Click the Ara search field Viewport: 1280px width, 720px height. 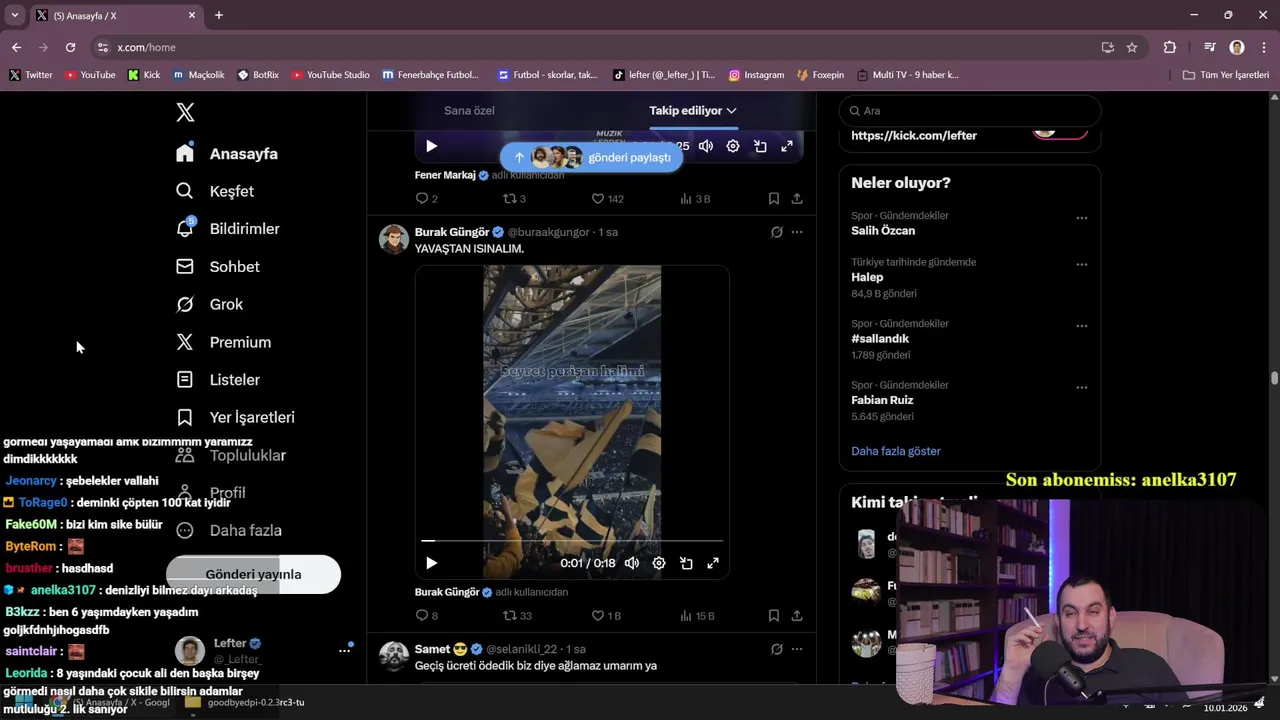pos(970,111)
